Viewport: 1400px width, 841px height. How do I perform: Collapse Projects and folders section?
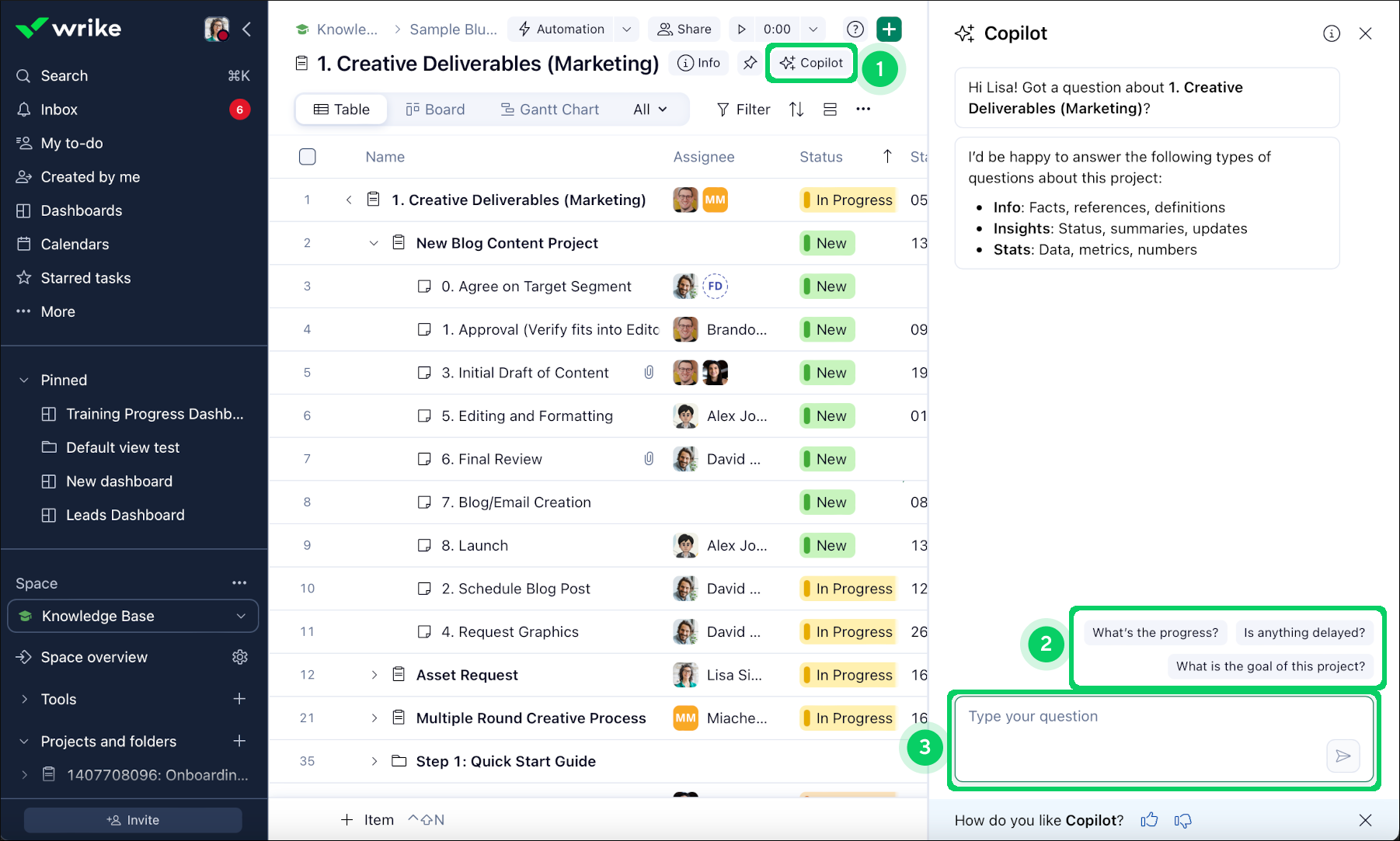coord(24,742)
